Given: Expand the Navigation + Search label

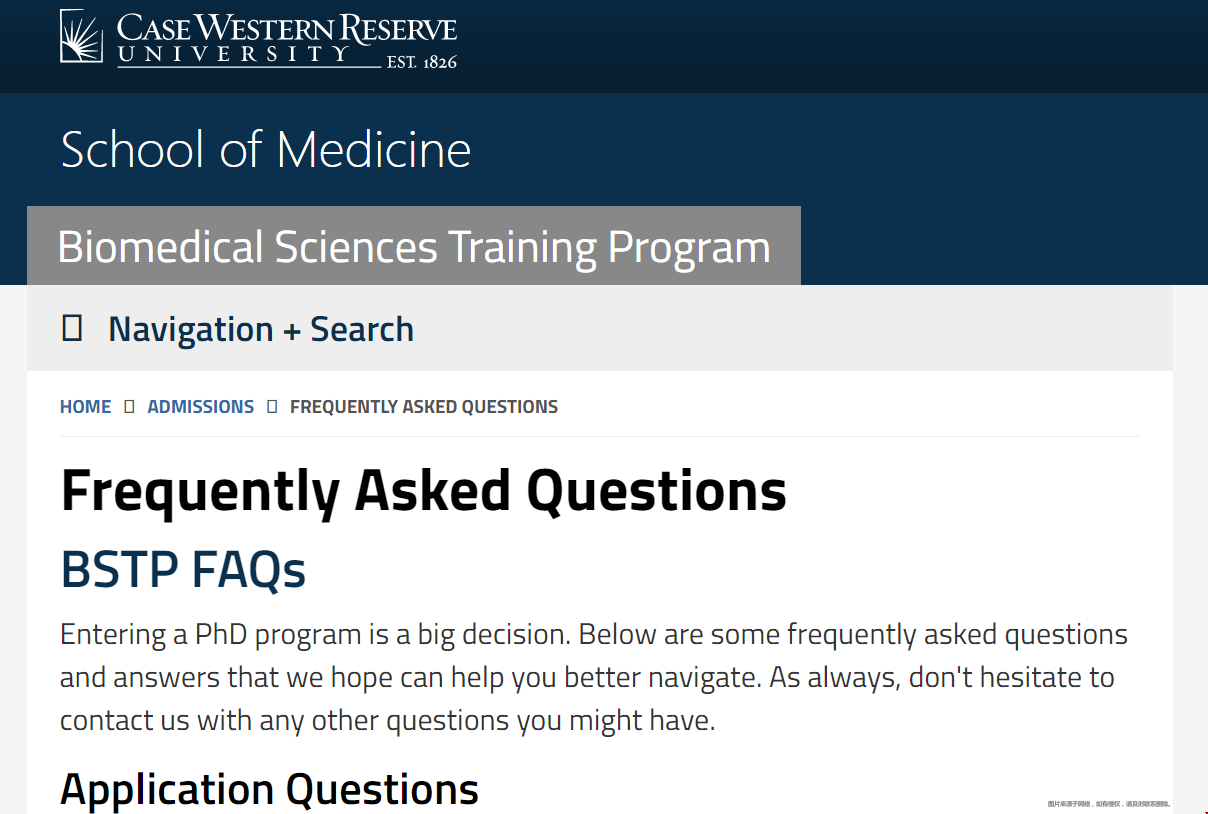Looking at the screenshot, I should pos(261,329).
